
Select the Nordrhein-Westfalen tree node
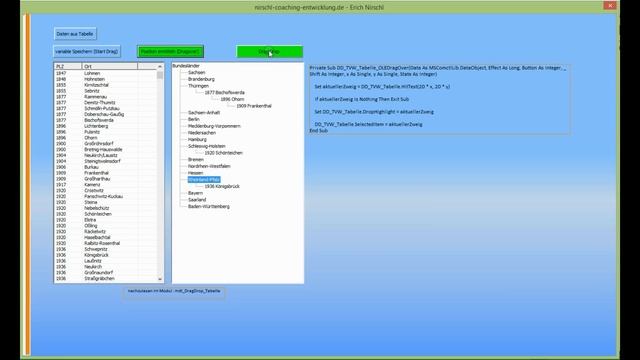click(x=209, y=166)
